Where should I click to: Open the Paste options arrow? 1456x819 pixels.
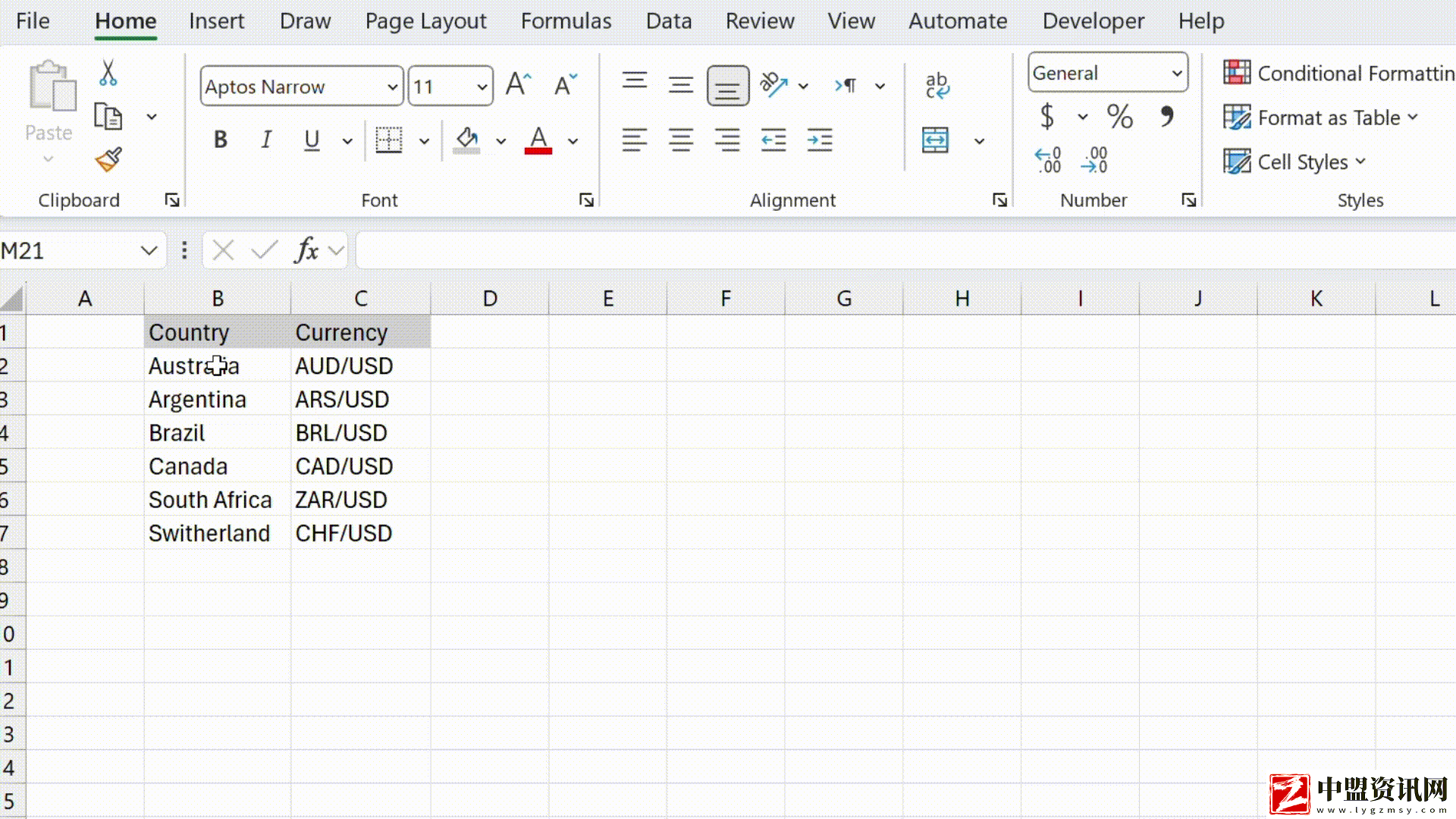[x=49, y=158]
